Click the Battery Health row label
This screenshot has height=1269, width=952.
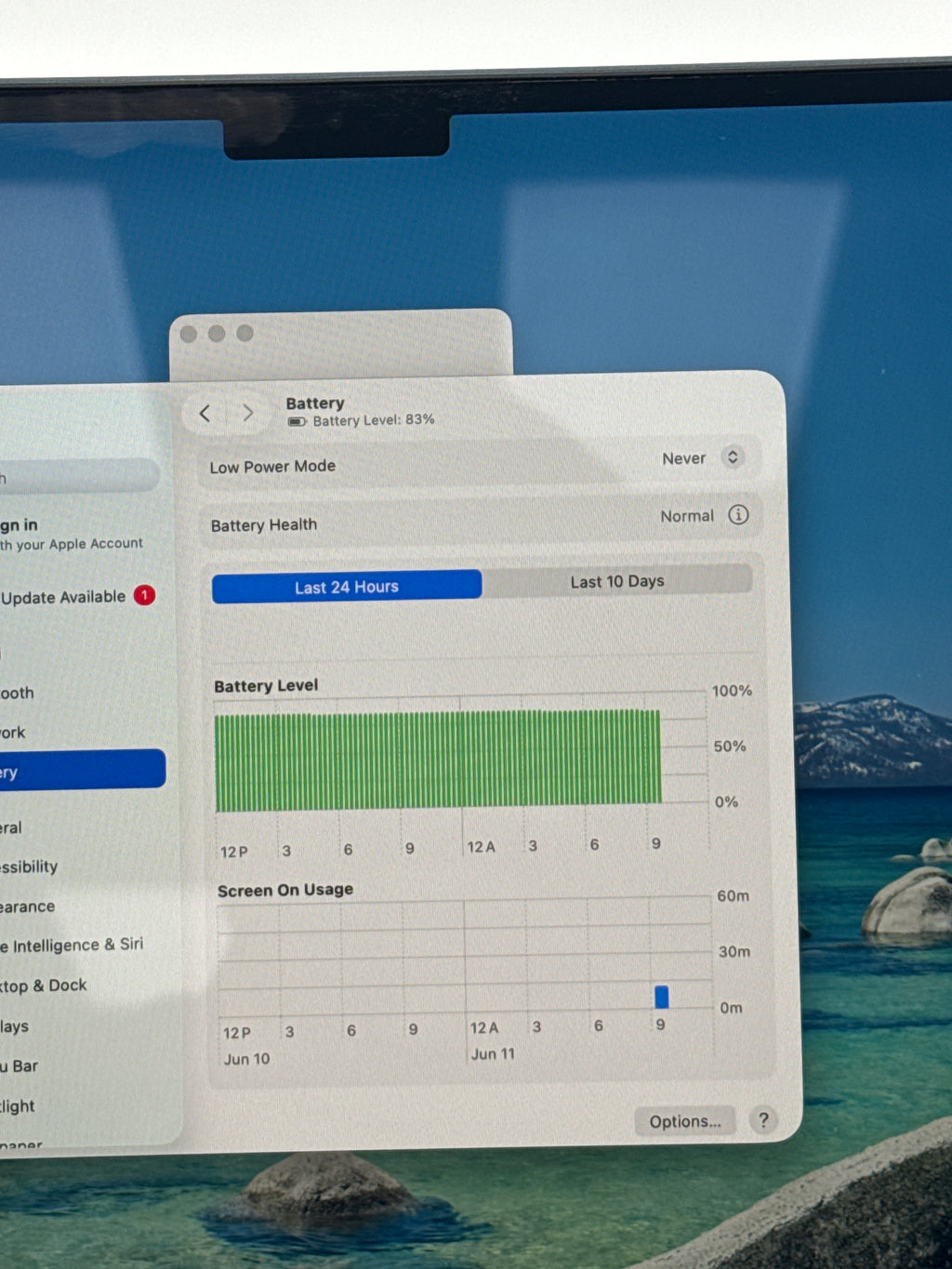(264, 525)
